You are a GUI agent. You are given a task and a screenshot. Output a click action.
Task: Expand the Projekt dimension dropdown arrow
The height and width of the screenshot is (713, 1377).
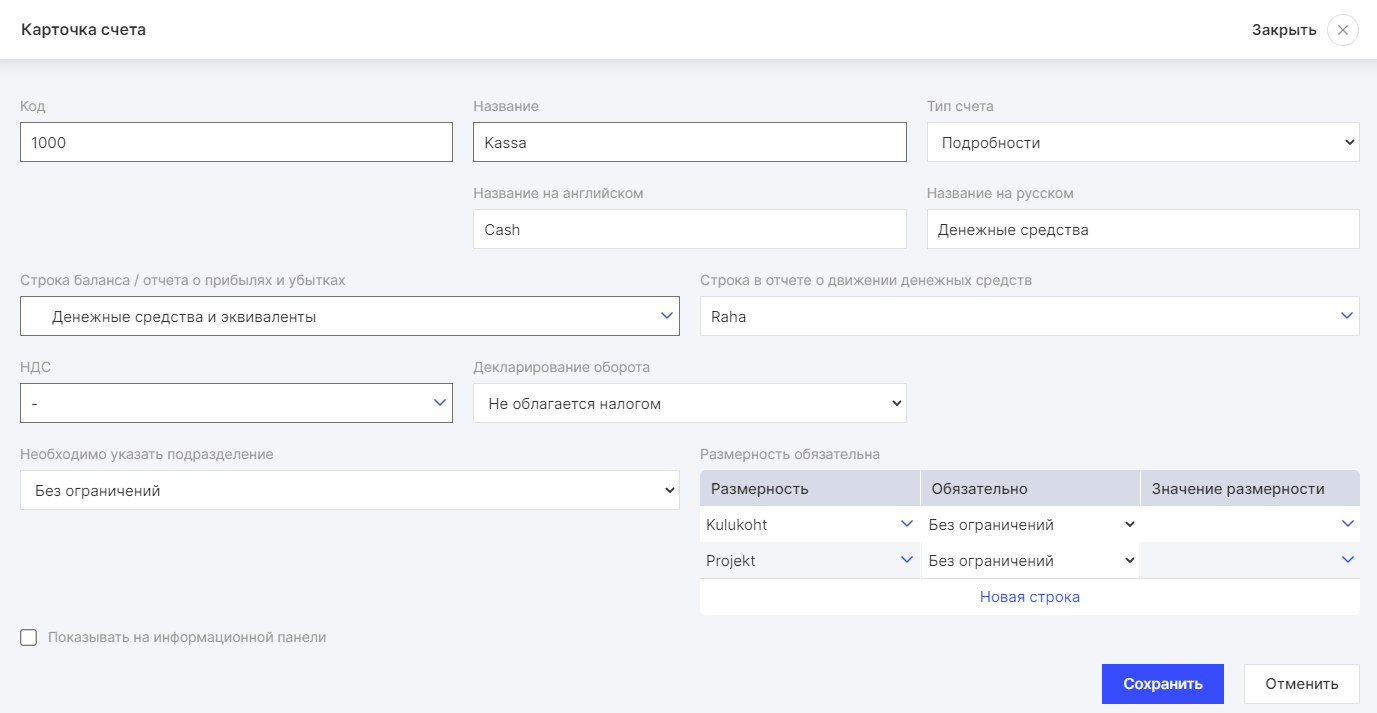[x=906, y=560]
